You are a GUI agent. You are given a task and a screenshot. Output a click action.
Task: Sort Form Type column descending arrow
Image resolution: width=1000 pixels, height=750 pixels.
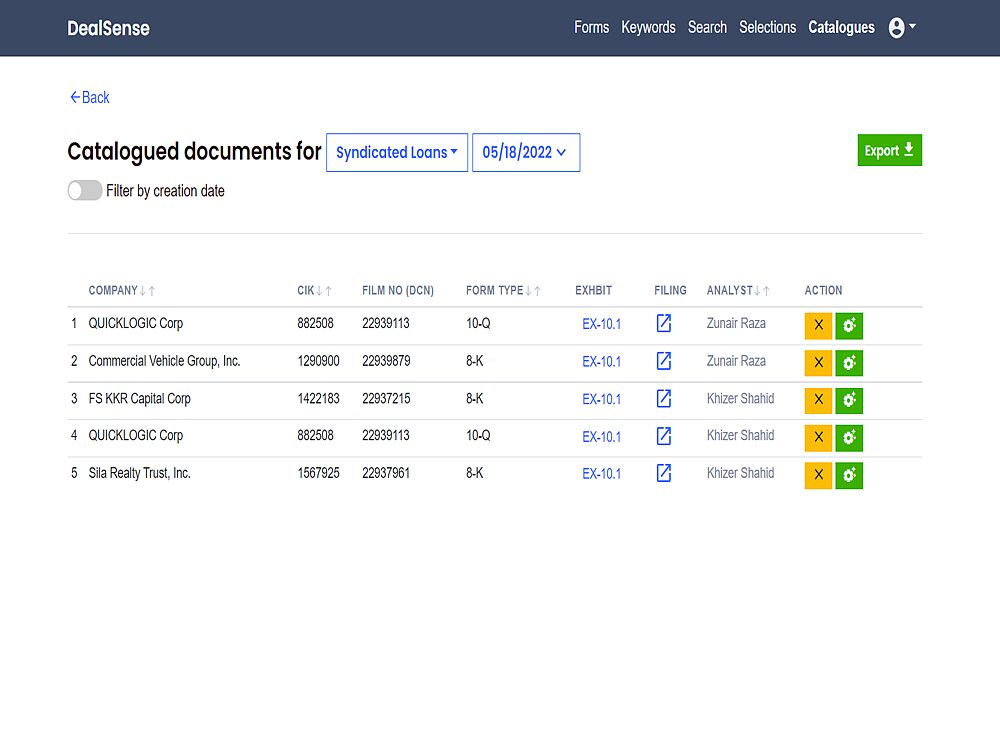pos(528,291)
